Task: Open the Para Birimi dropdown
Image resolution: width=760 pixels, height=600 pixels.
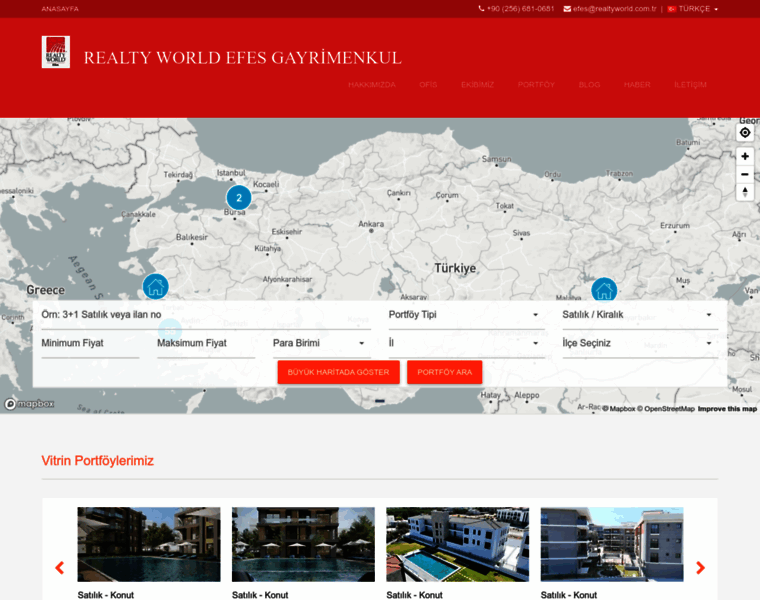Action: [322, 344]
